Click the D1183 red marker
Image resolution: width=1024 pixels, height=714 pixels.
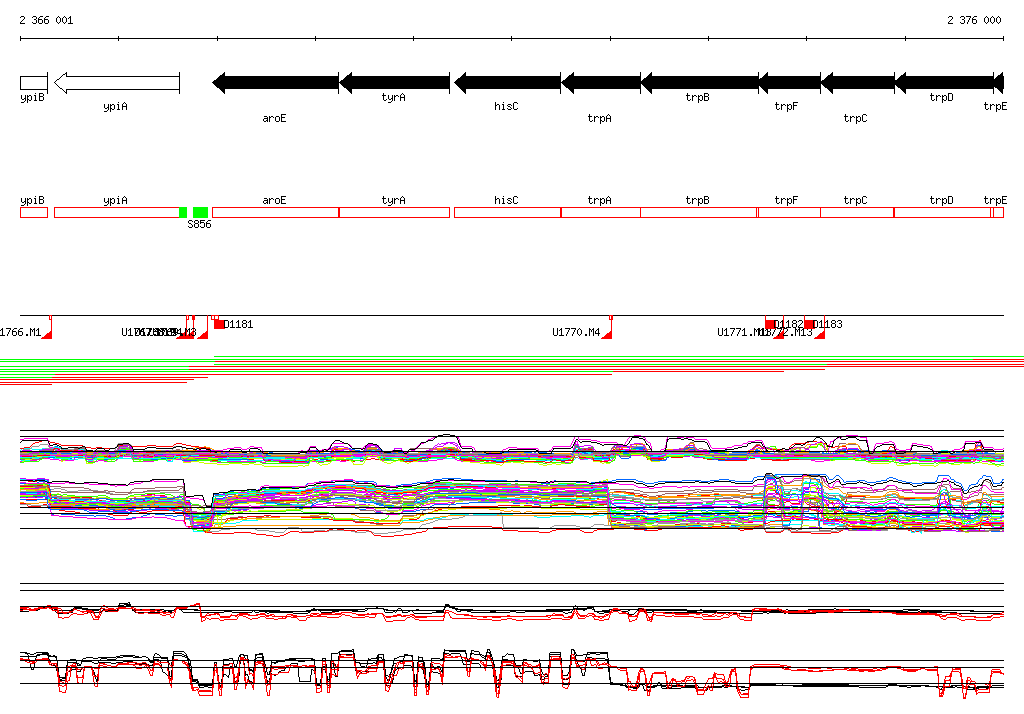pos(810,324)
